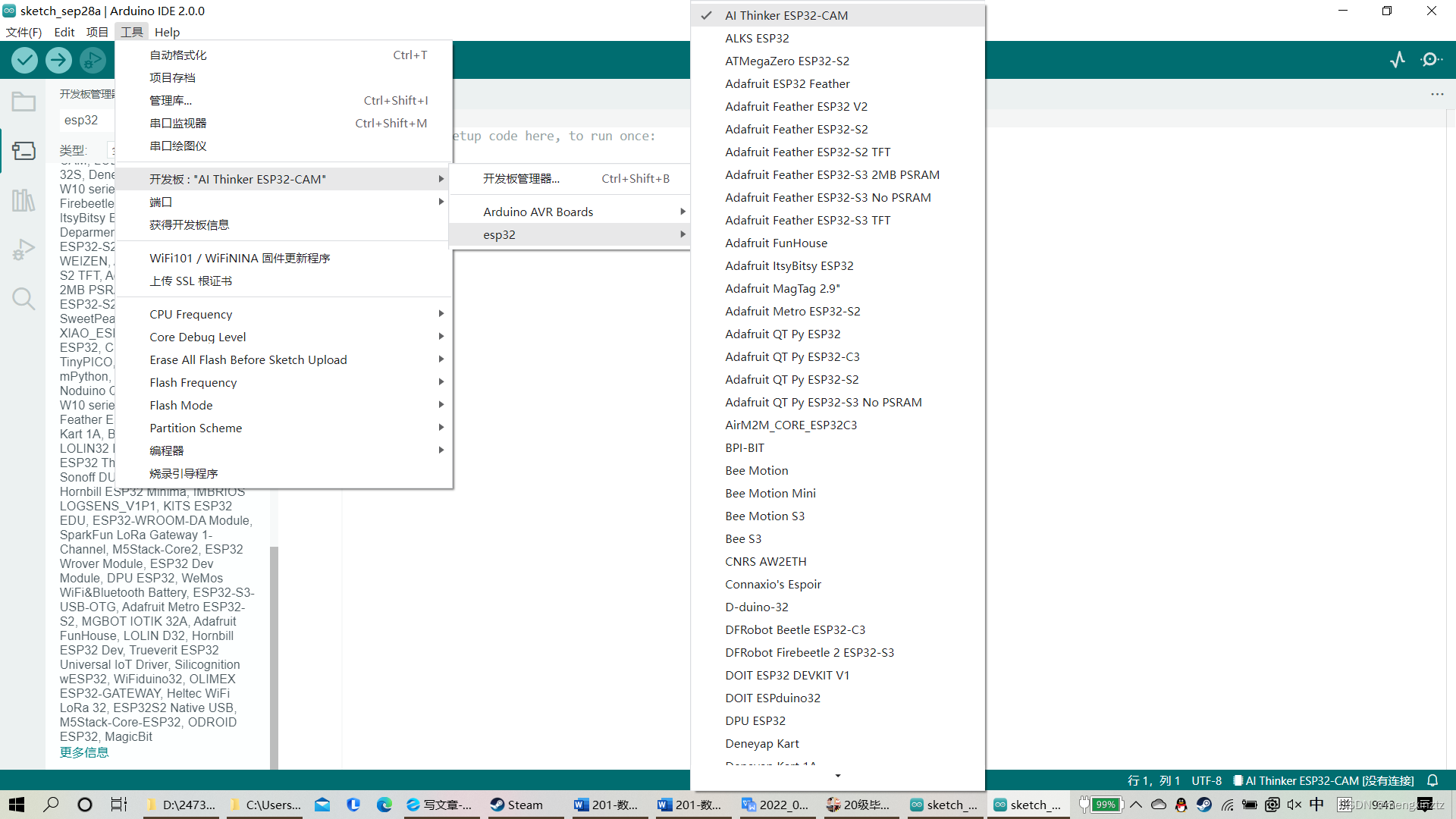
Task: Expand Core Debug Level submenu
Action: click(284, 337)
